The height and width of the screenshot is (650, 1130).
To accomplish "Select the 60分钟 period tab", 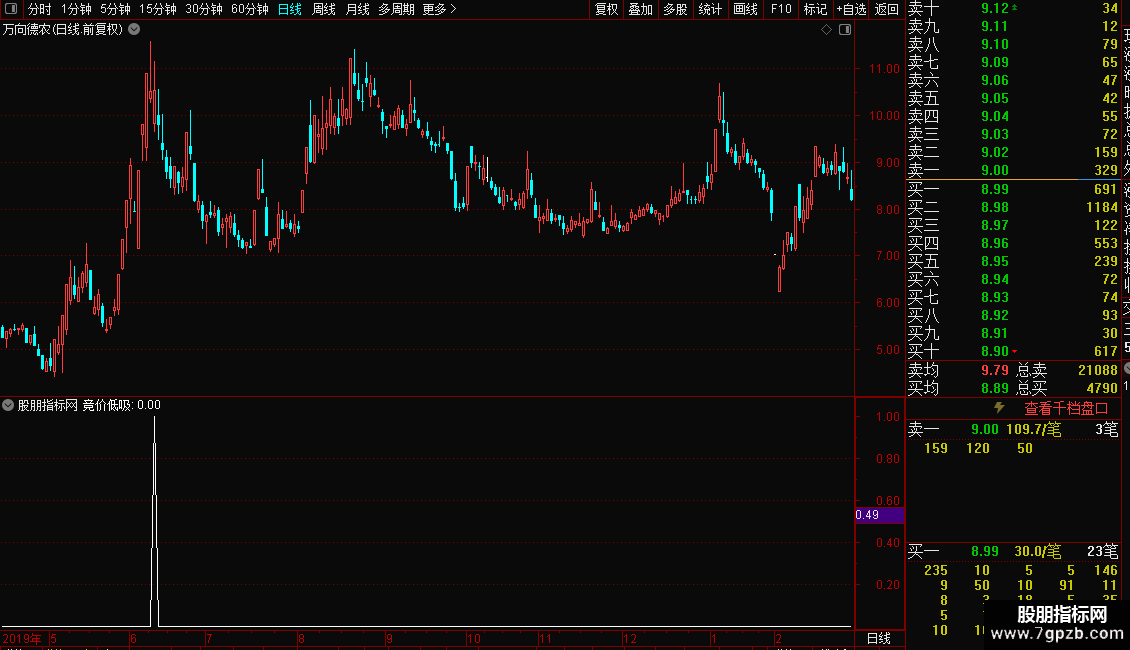I will pyautogui.click(x=250, y=9).
